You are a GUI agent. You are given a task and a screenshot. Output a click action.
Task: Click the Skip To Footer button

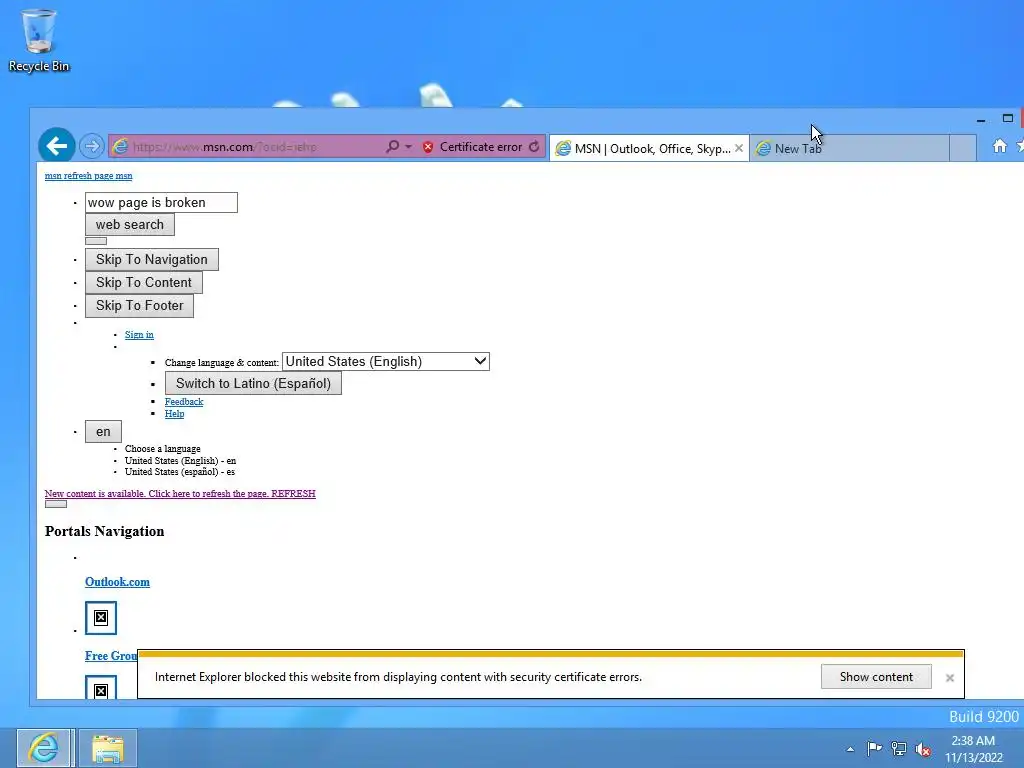pos(140,305)
